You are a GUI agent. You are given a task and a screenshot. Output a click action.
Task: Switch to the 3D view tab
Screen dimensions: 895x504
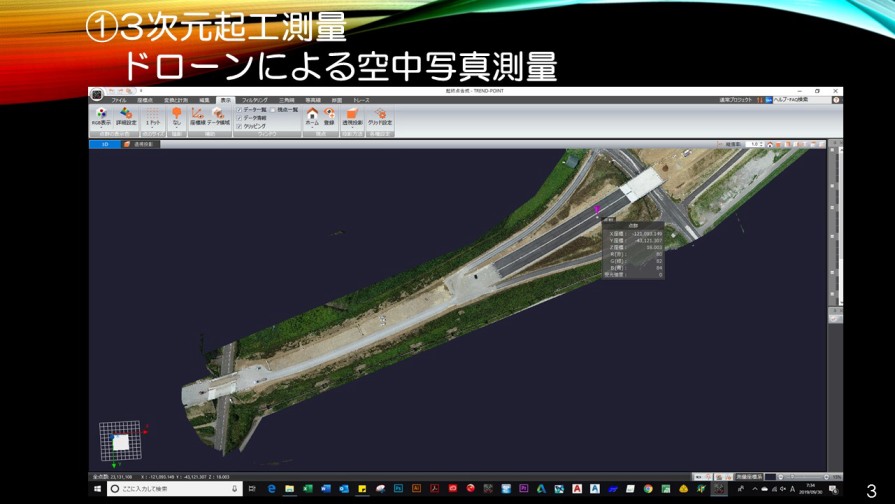click(104, 144)
